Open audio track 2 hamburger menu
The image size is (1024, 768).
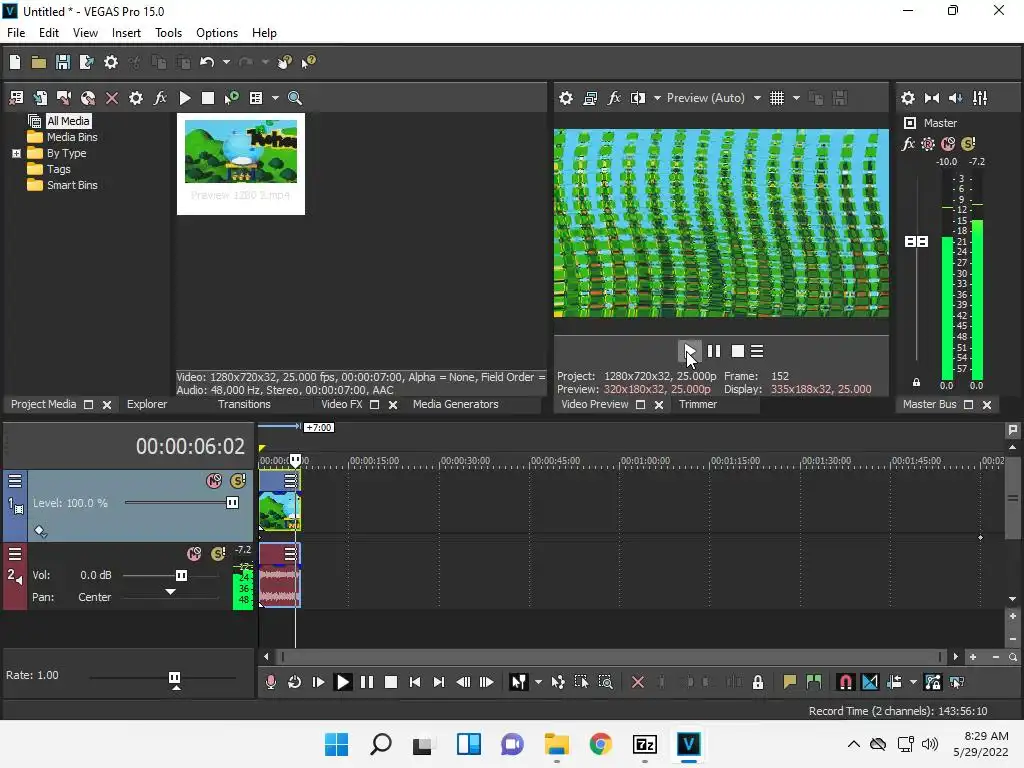click(15, 554)
